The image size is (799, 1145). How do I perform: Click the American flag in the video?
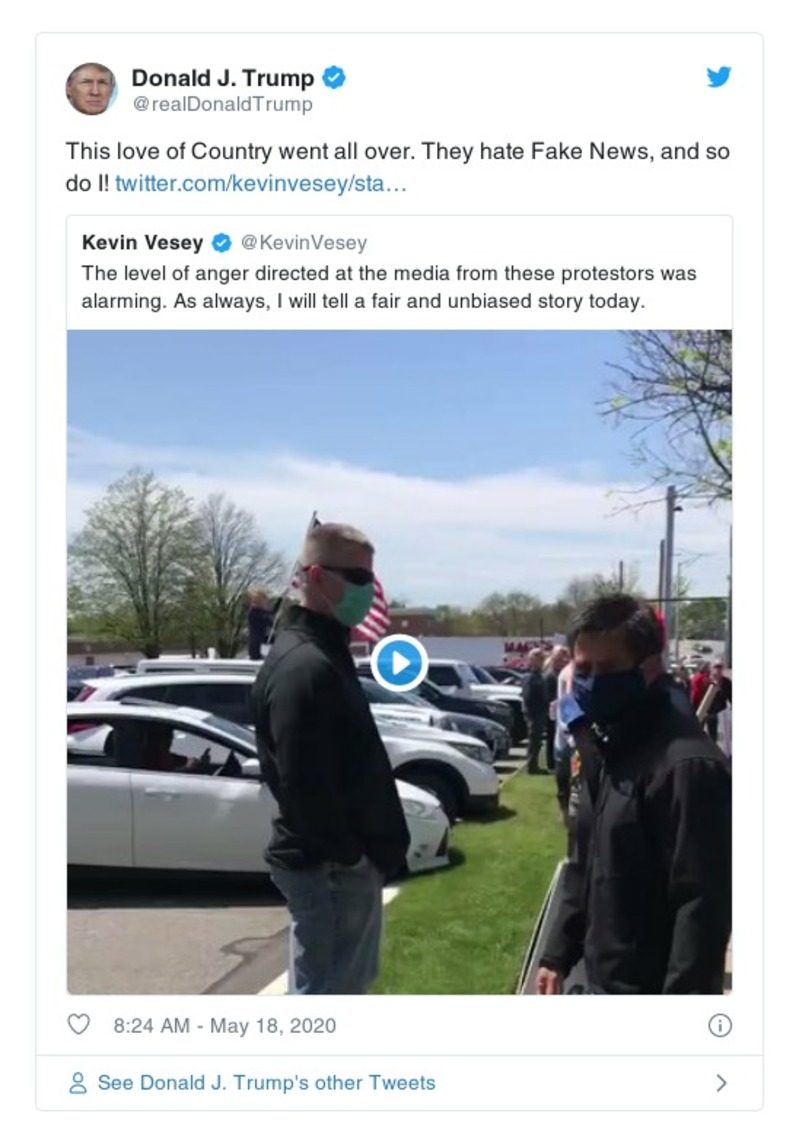pyautogui.click(x=372, y=608)
